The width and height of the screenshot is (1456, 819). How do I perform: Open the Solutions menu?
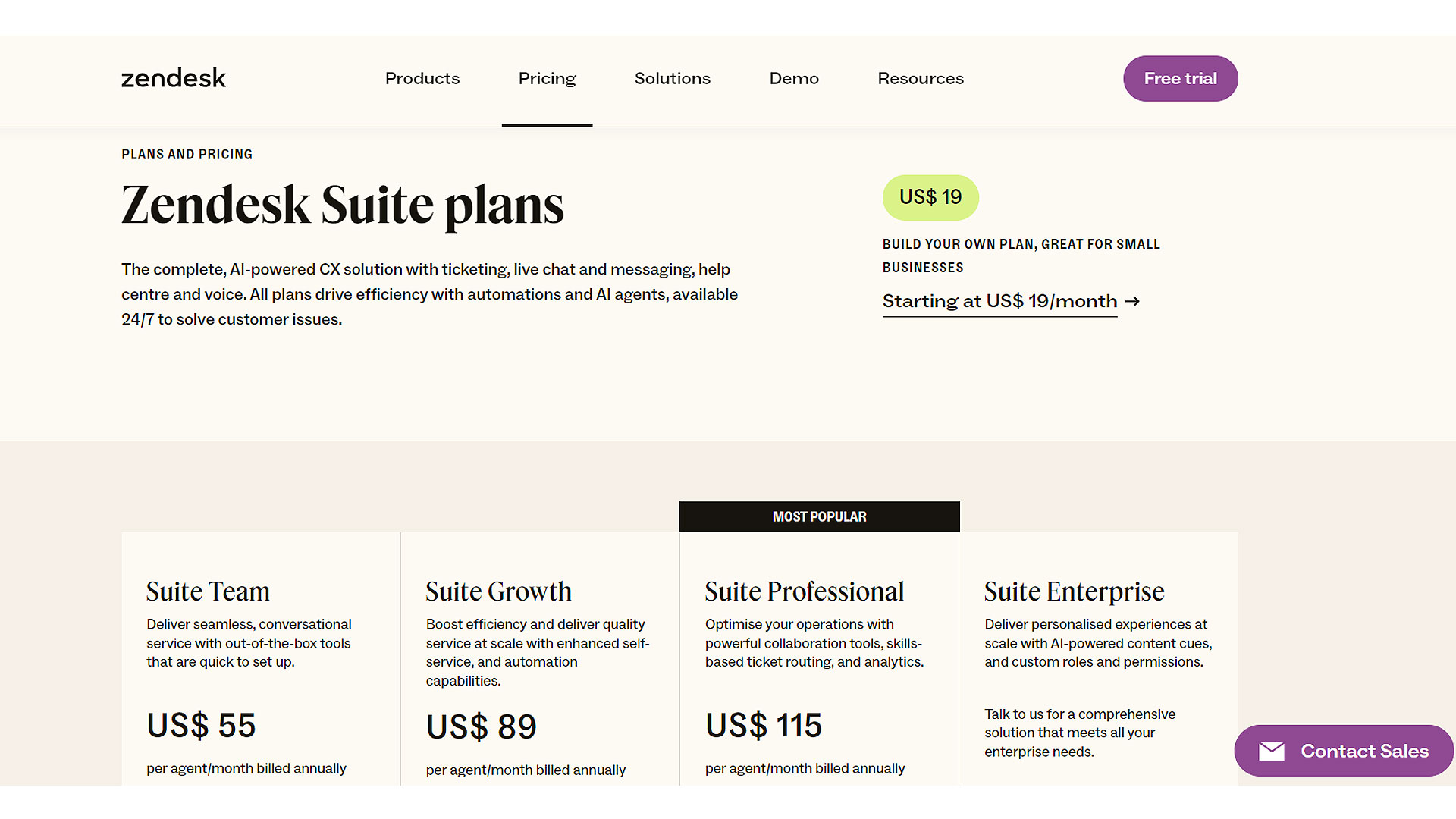coord(673,78)
